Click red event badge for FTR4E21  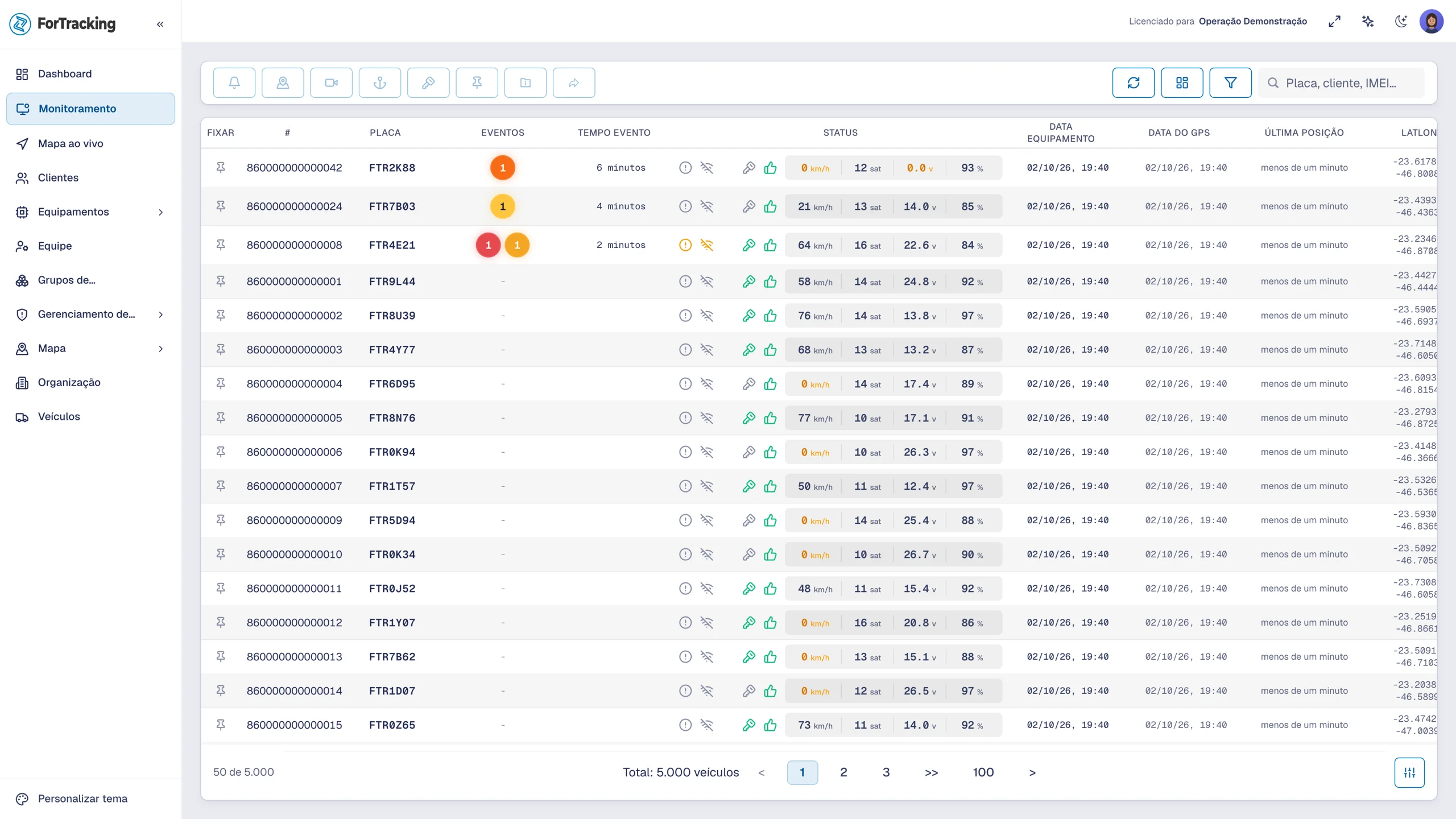coord(488,245)
